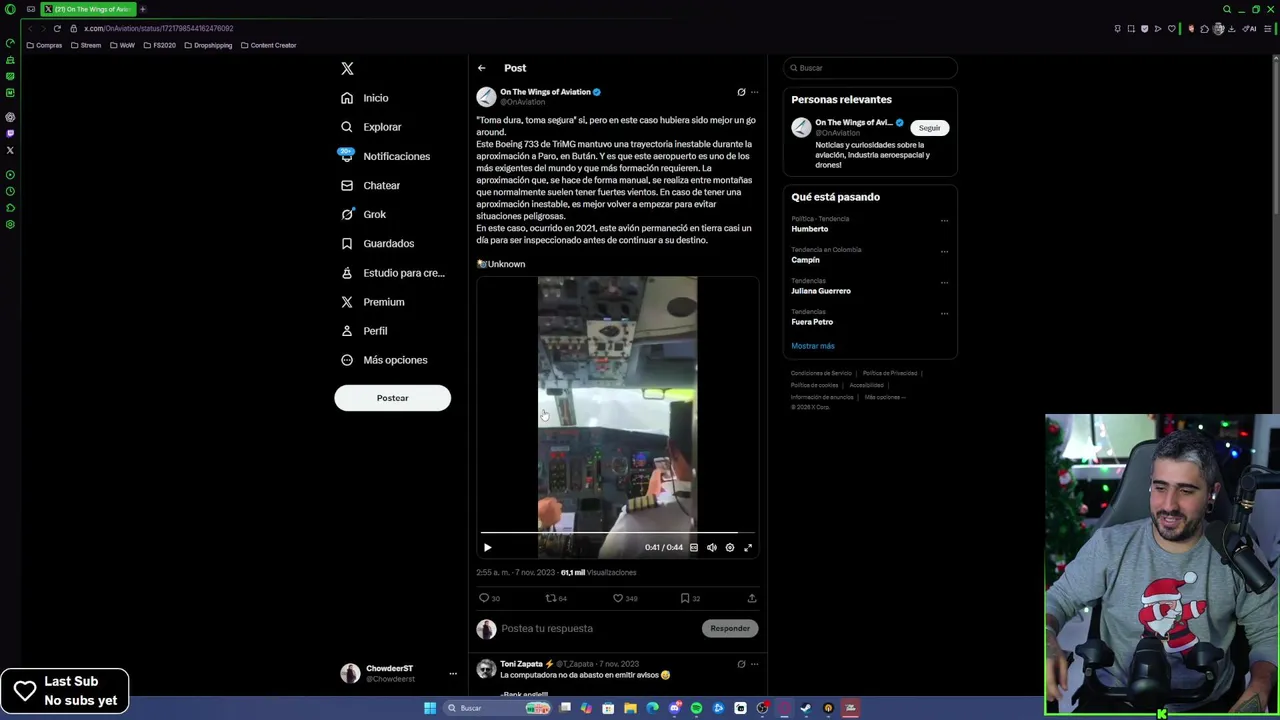Viewport: 1280px width, 720px height.
Task: Open Toni Zapata reply options menu
Action: (x=755, y=664)
